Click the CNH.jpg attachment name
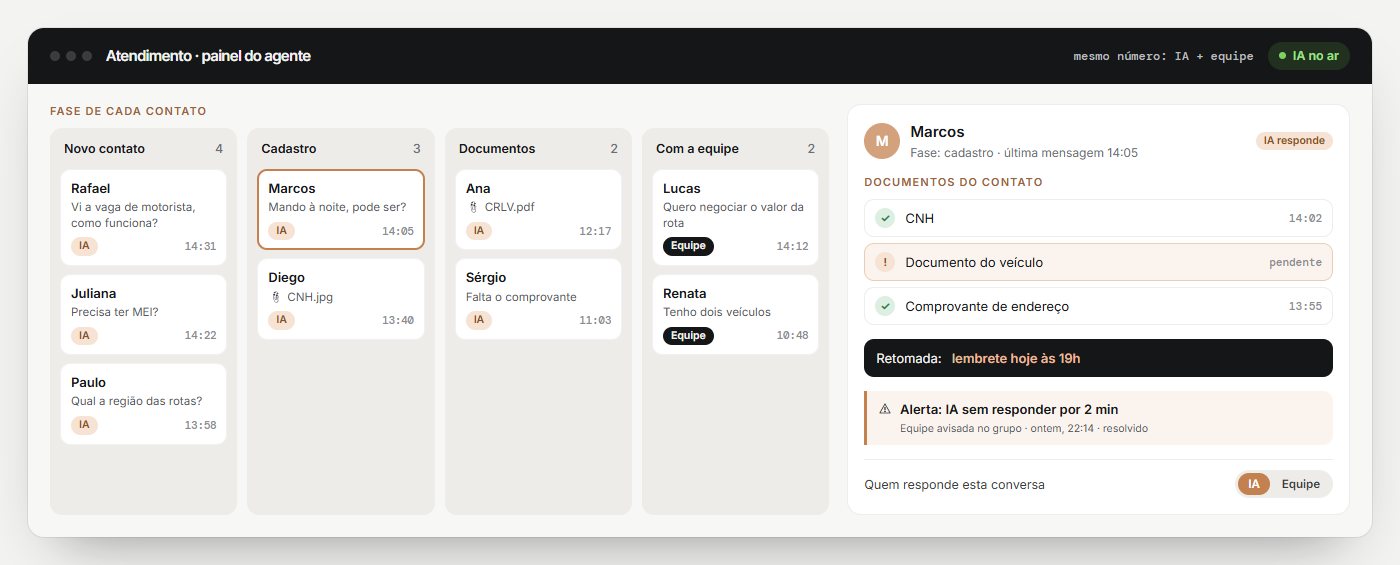The image size is (1400, 565). (310, 297)
